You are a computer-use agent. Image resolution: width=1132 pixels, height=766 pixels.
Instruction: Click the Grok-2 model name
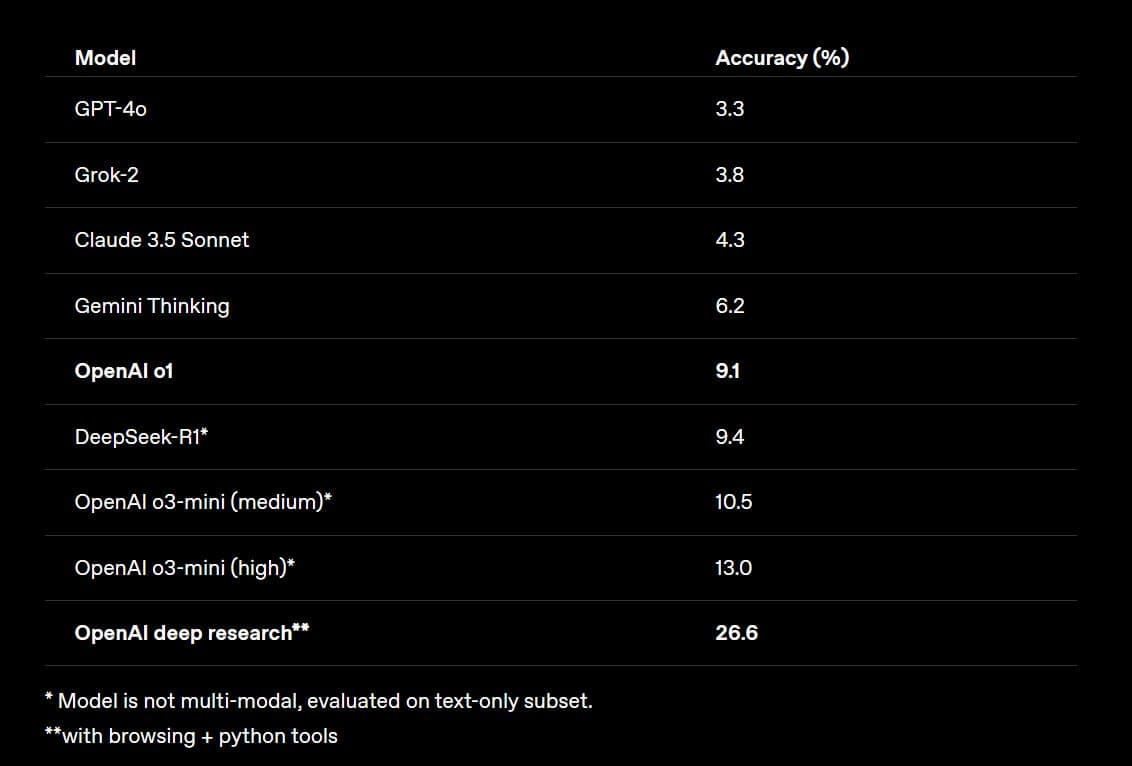coord(106,175)
